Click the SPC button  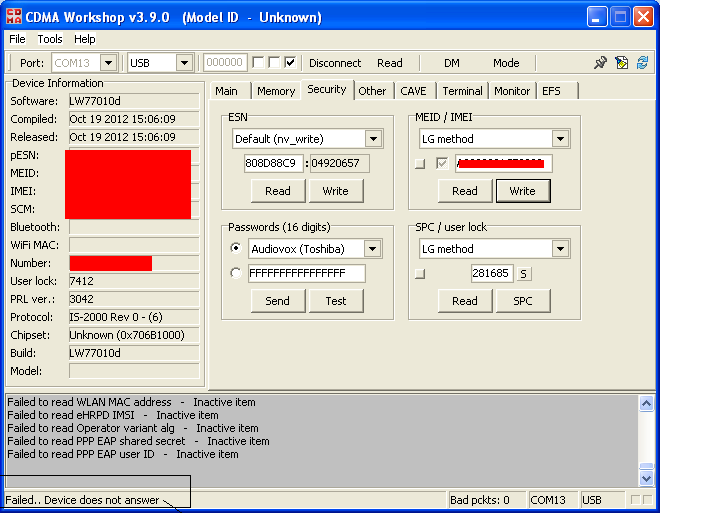[x=523, y=301]
